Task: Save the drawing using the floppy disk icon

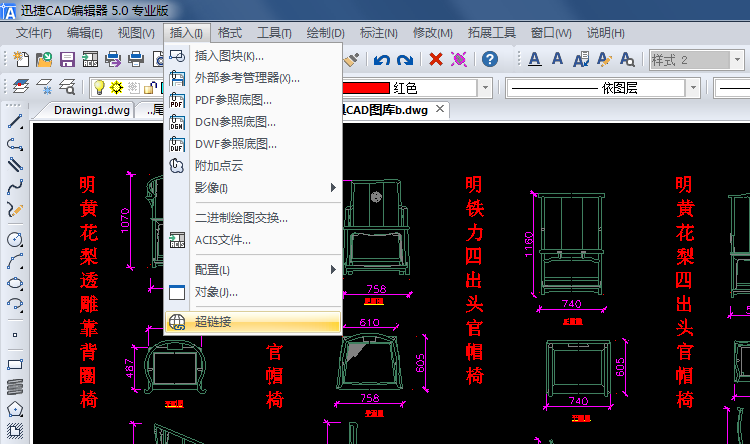Action: coord(67,59)
